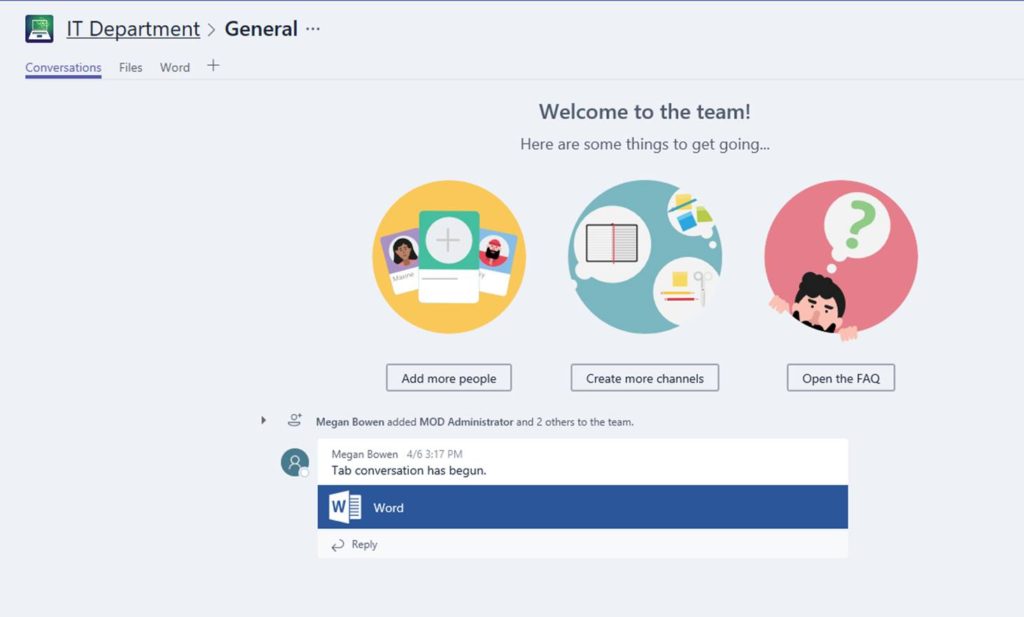1024x617 pixels.
Task: Click the Megan Bowen sender name
Action: (364, 454)
